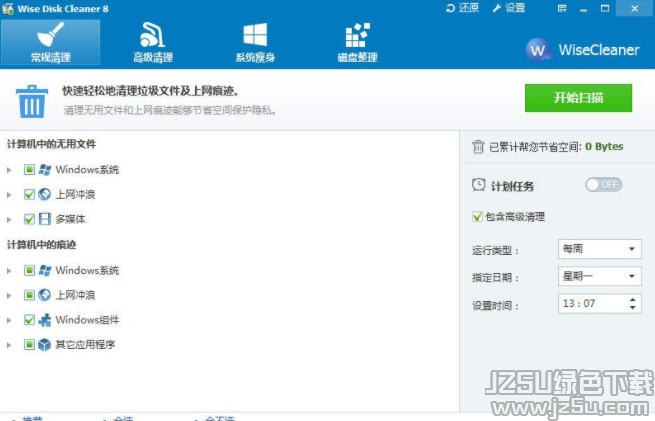Screen dimensions: 655x421
Task: Switch to the 高级清理 tab
Action: tap(152, 42)
